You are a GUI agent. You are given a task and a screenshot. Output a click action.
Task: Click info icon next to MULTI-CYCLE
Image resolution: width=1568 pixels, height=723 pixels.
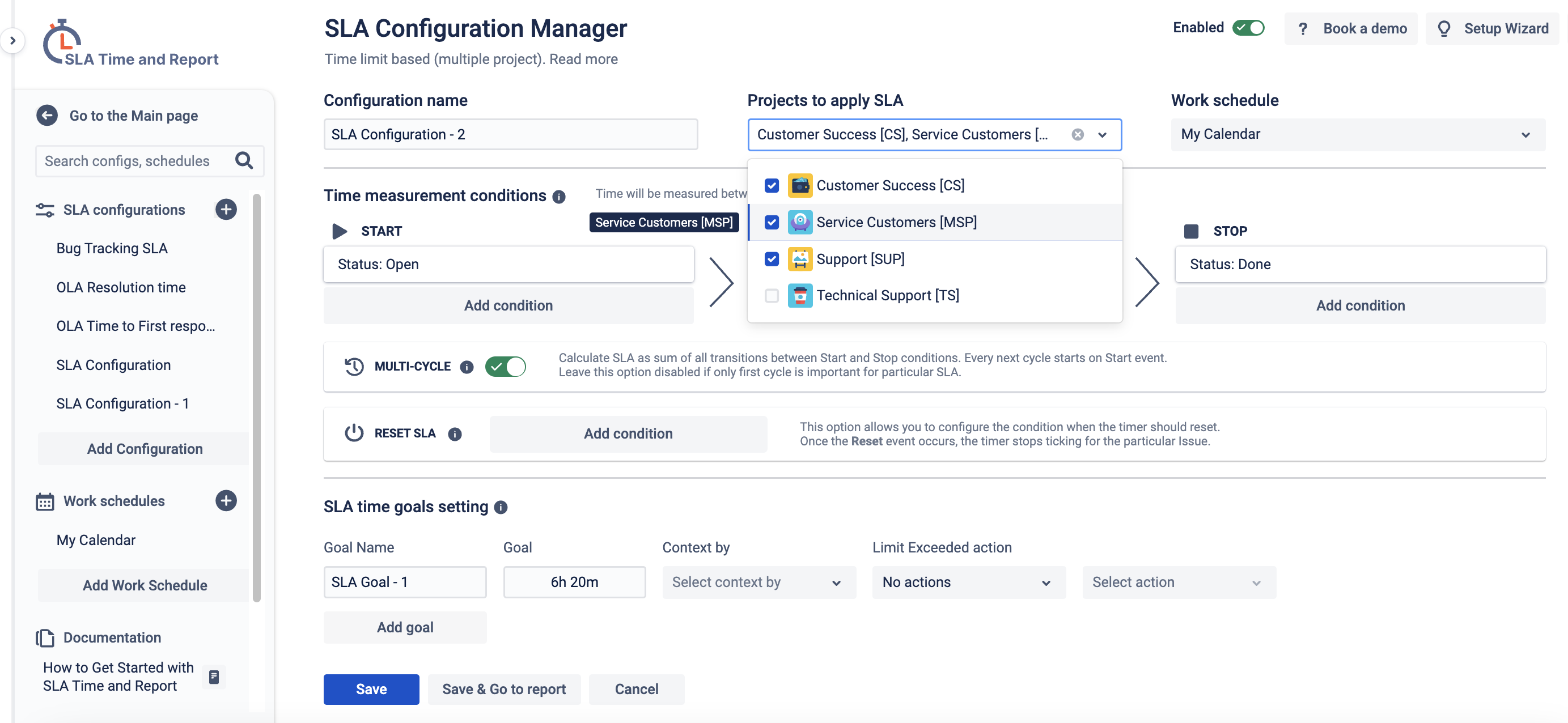467,367
